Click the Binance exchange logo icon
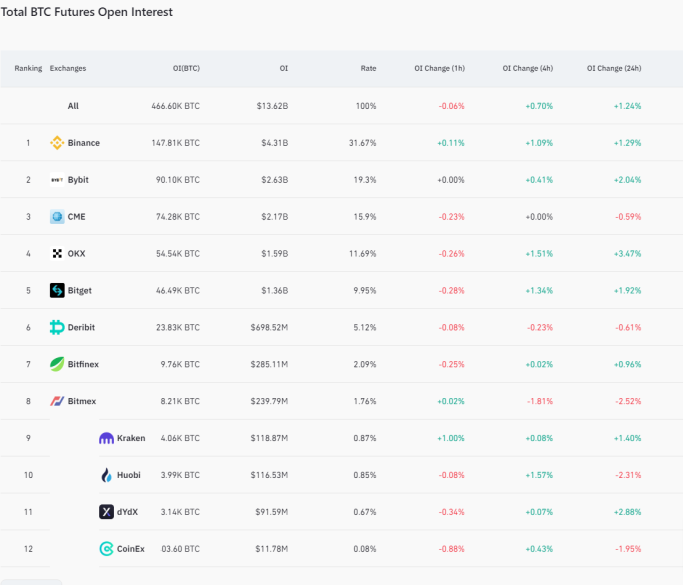683x585 pixels. click(57, 143)
